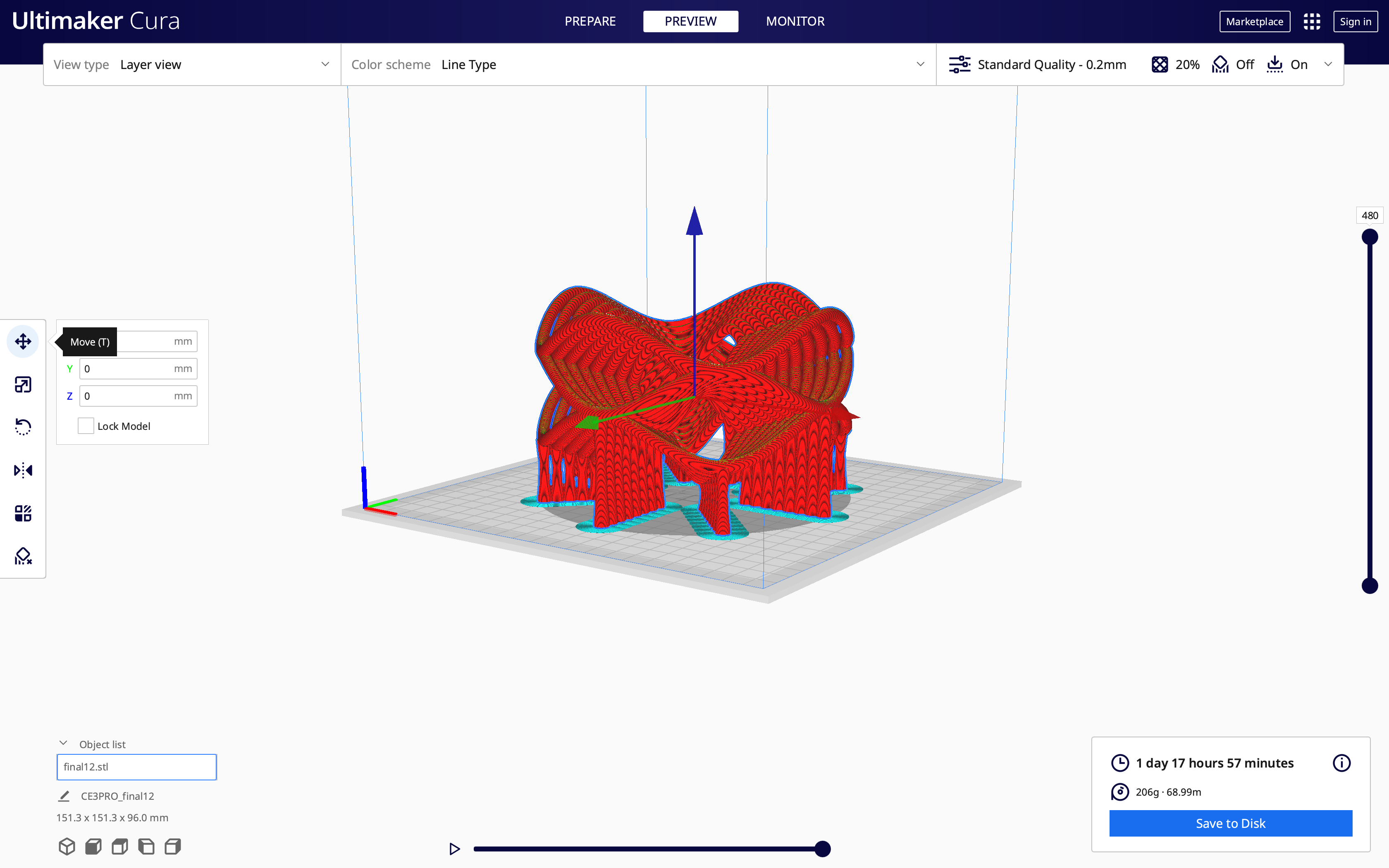Click the top layer slider handle

pyautogui.click(x=1370, y=236)
